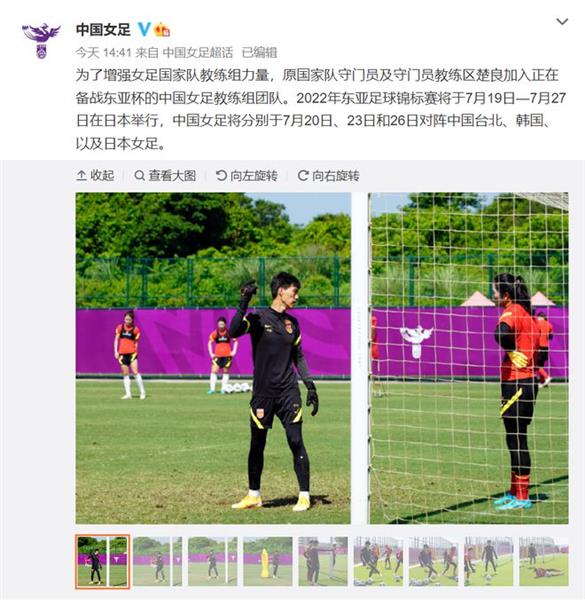Screen dimensions: 585x600
Task: Select the last thumbnail in the strip
Action: pos(544,561)
